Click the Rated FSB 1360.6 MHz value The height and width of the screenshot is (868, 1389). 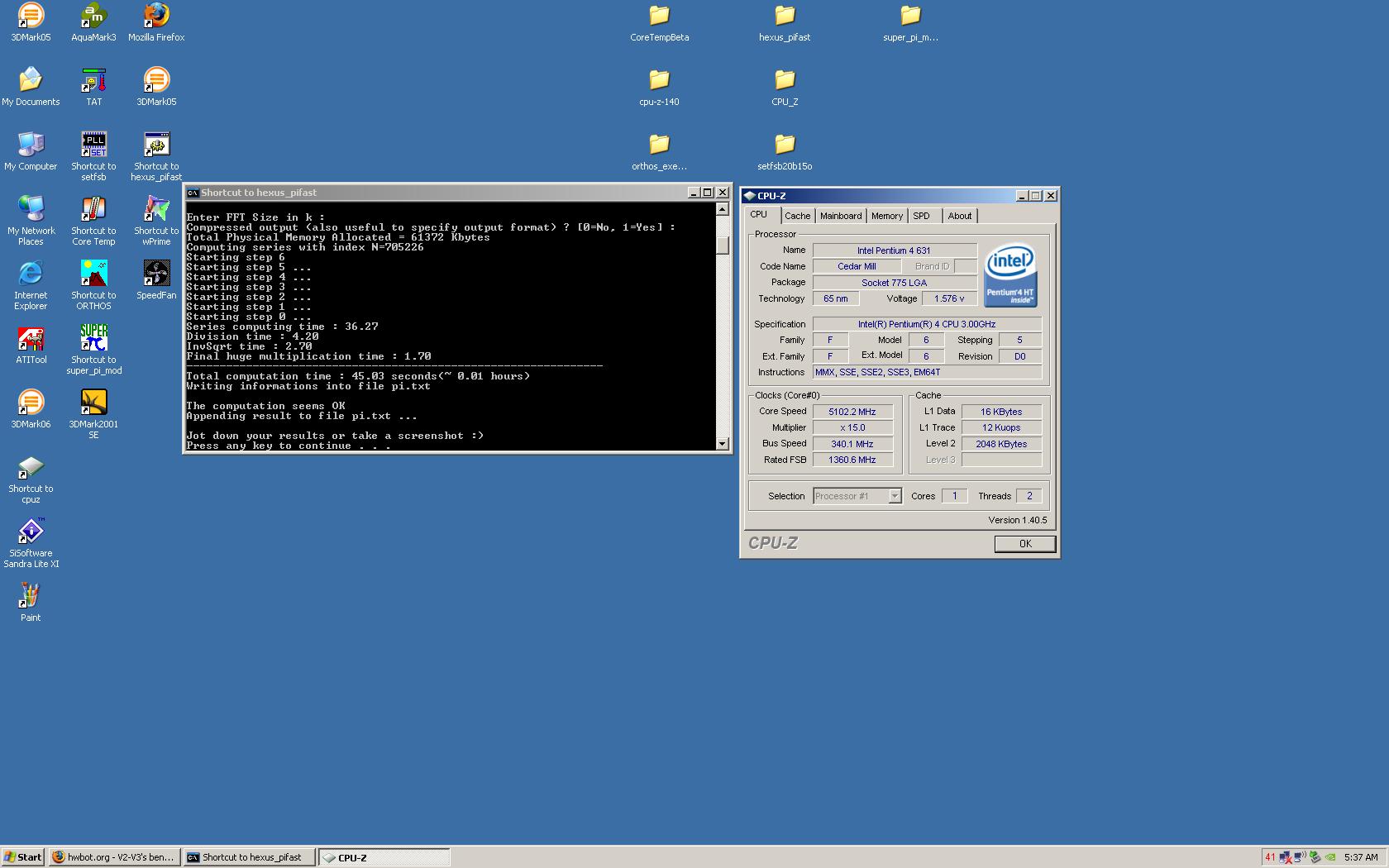(852, 460)
